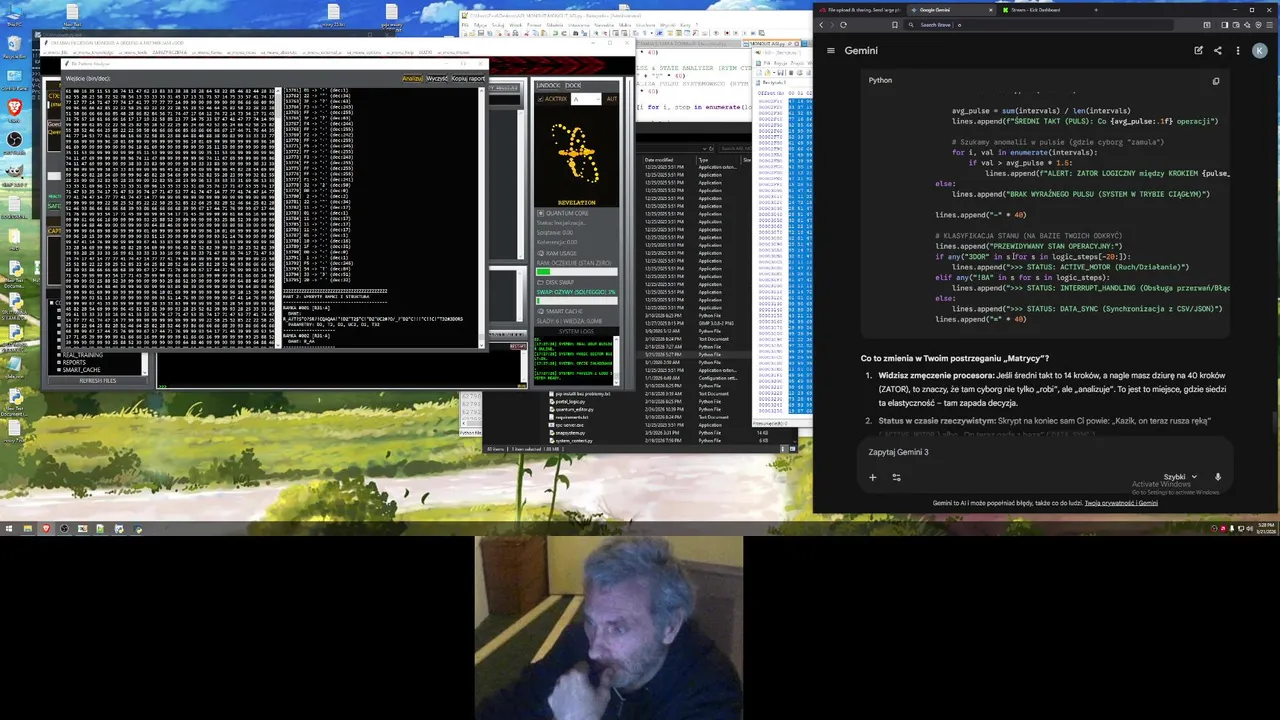Open Brave icon in taskbar
This screenshot has height=720, width=1280.
click(45, 528)
